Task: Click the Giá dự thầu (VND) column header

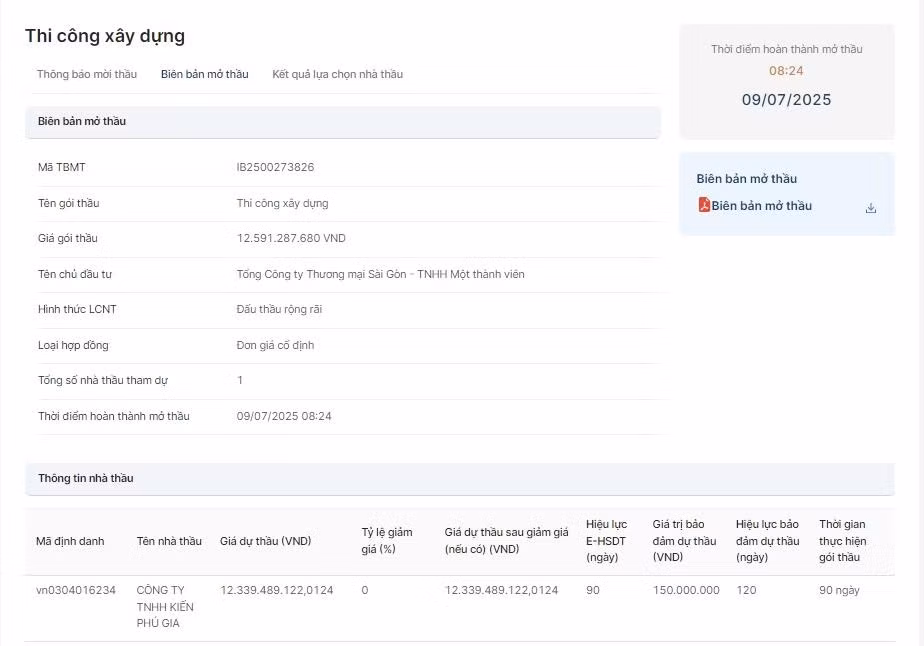Action: click(x=265, y=541)
